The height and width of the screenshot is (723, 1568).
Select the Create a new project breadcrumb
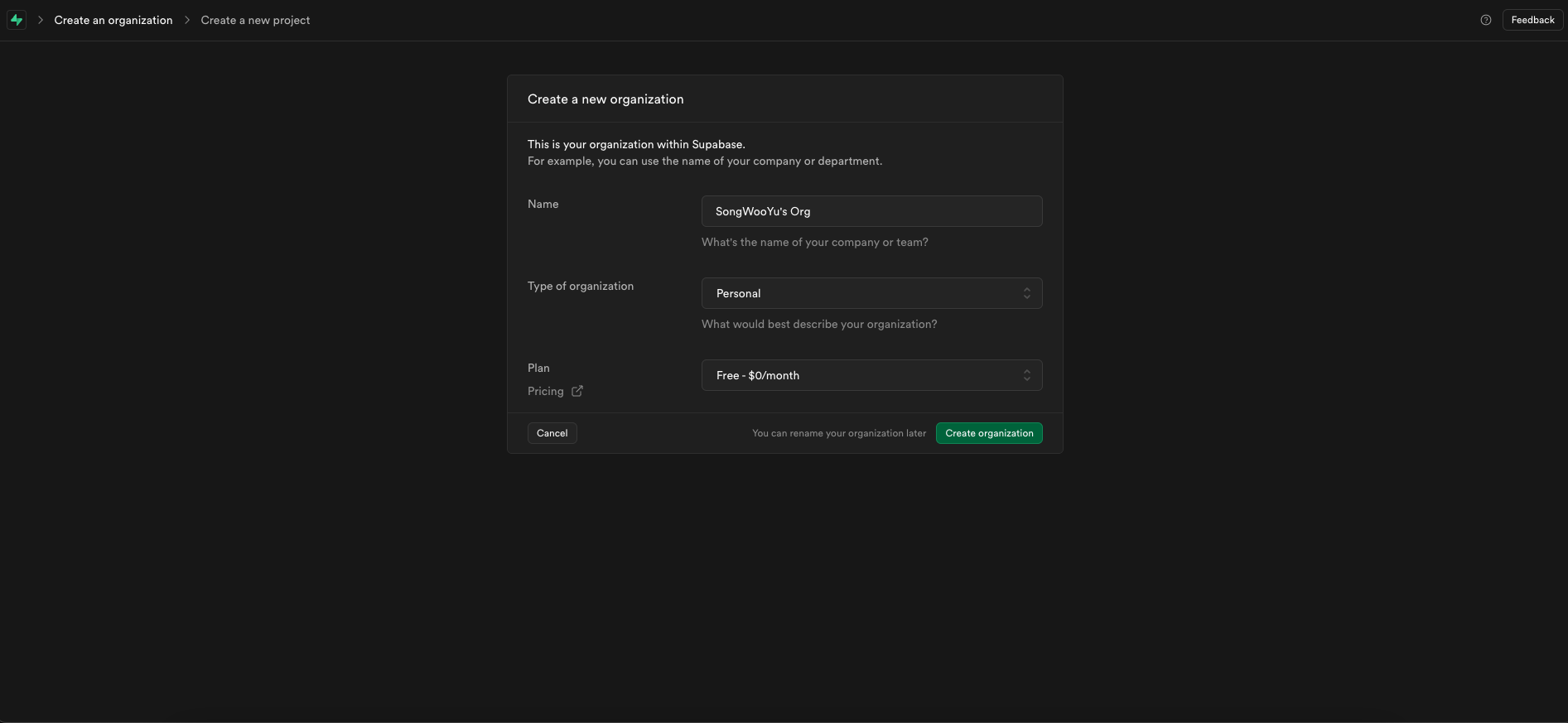(x=255, y=20)
